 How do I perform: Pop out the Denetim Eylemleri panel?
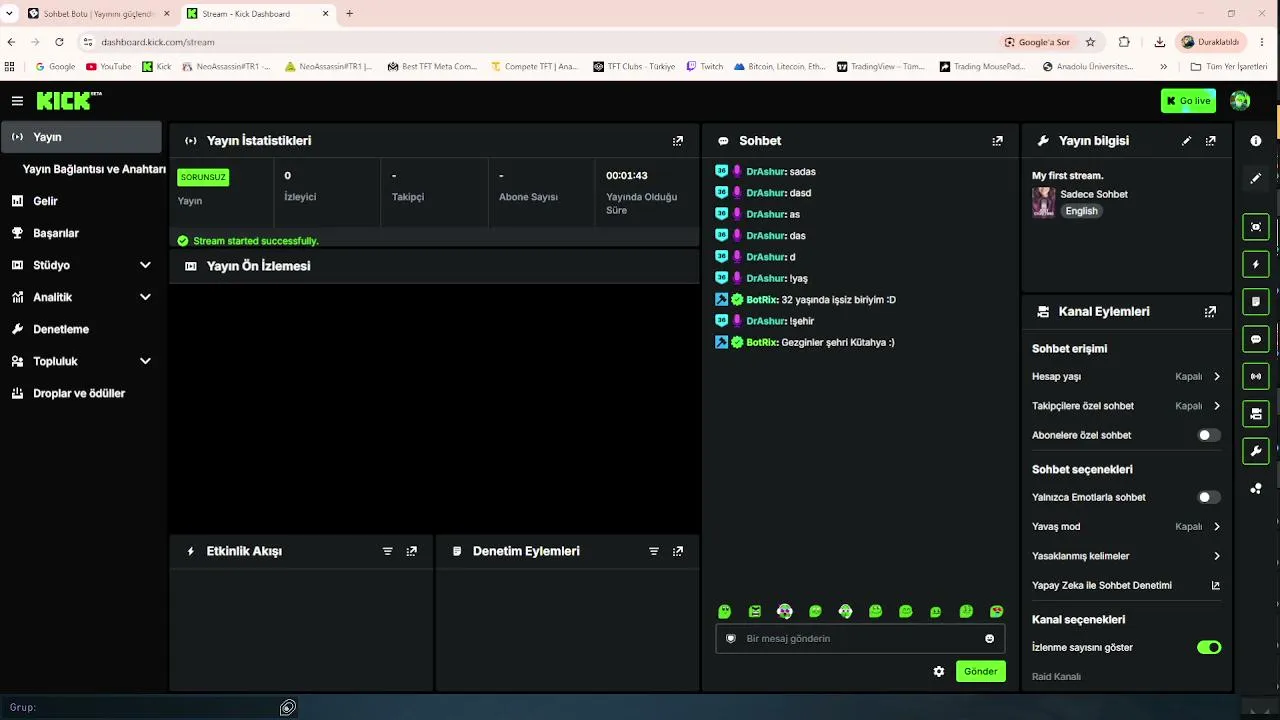pyautogui.click(x=678, y=551)
